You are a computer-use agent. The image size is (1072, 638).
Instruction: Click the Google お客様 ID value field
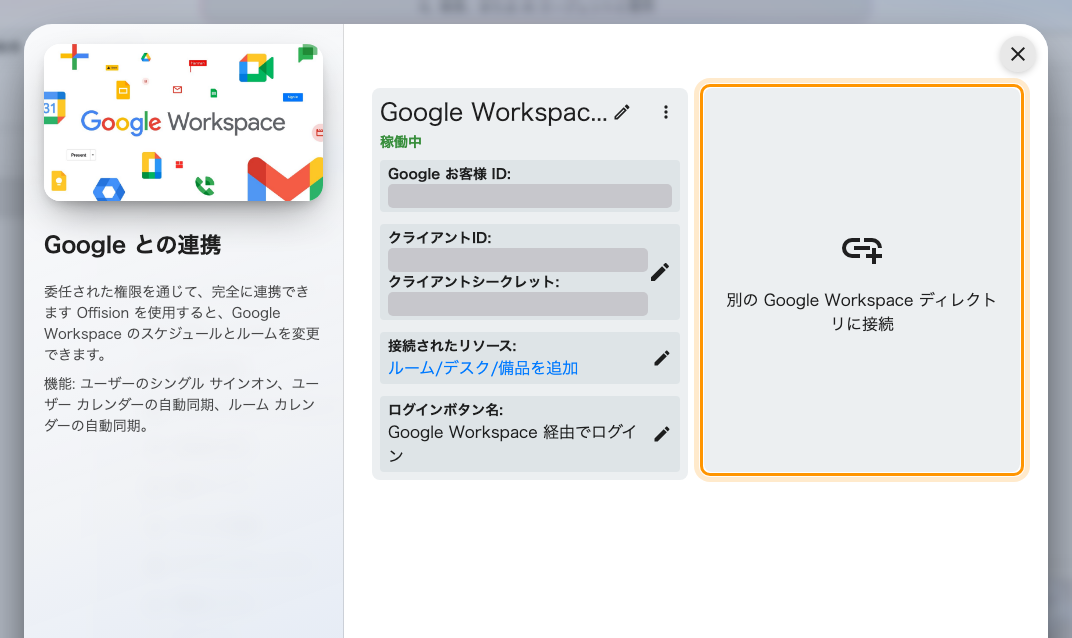click(x=530, y=196)
